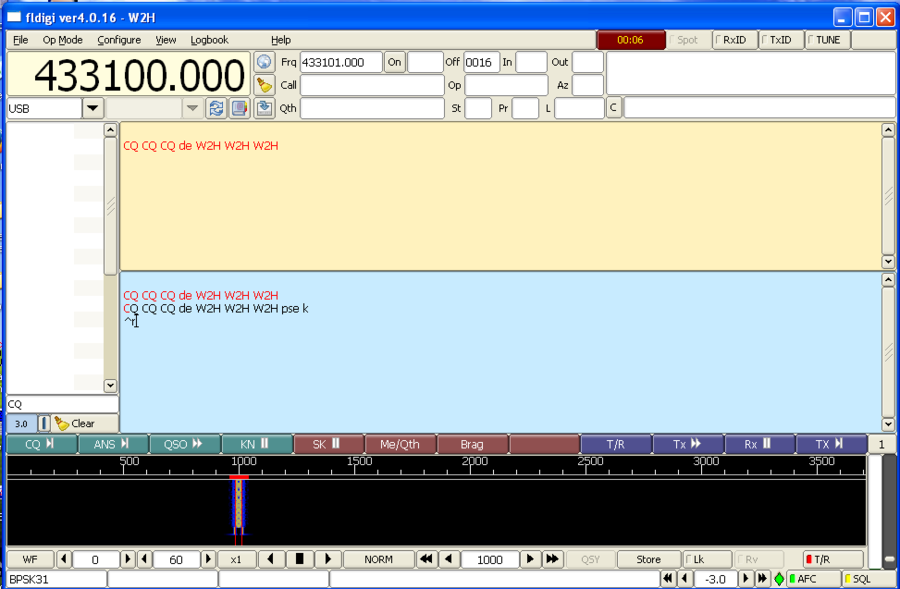Viewport: 900px width, 589px height.
Task: Click the Store frequency button
Action: (648, 560)
